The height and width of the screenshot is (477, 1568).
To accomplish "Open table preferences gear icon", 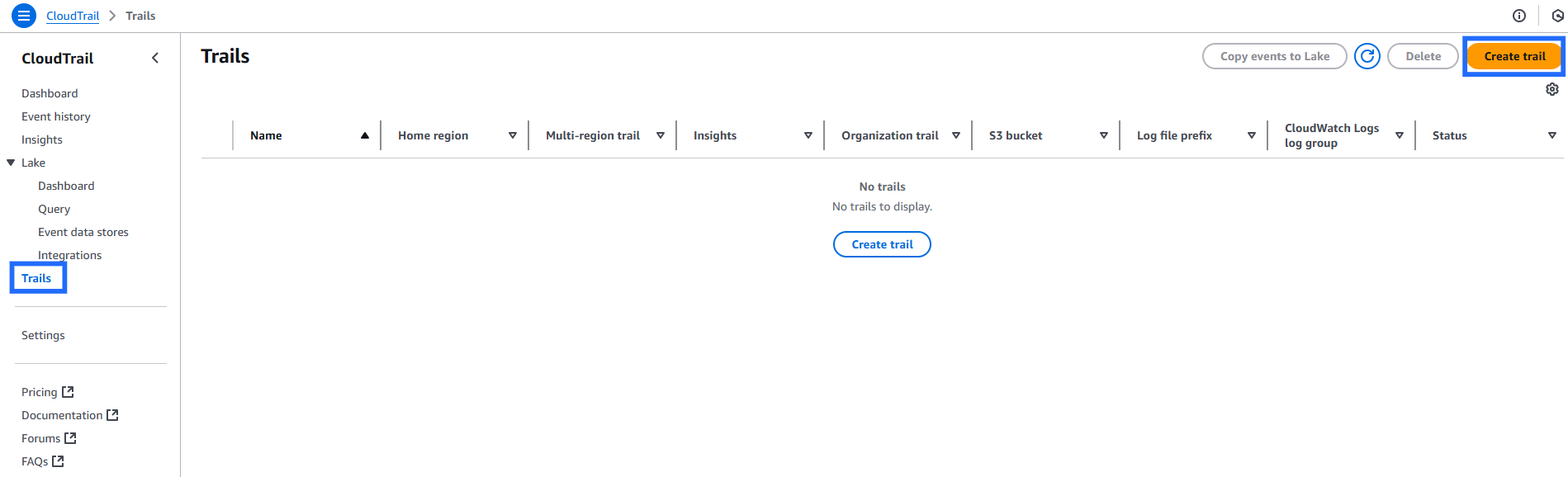I will tap(1551, 89).
